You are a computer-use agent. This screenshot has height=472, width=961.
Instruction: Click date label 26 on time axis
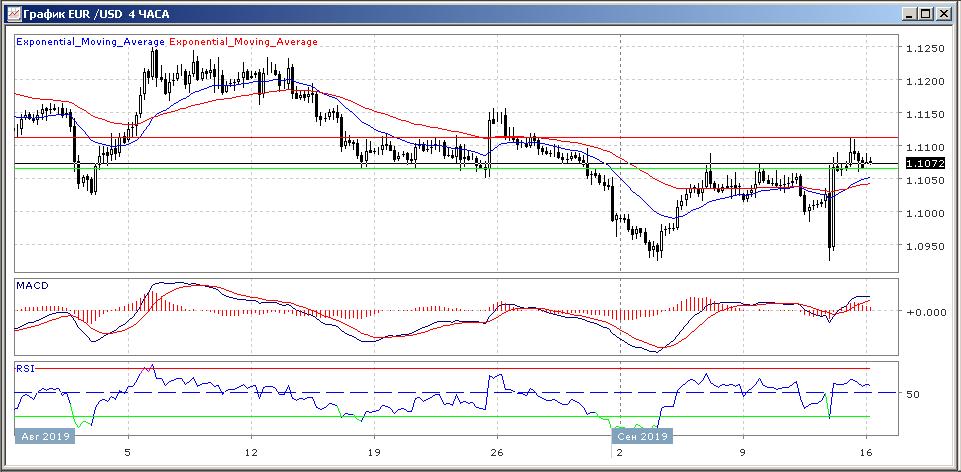(x=496, y=453)
